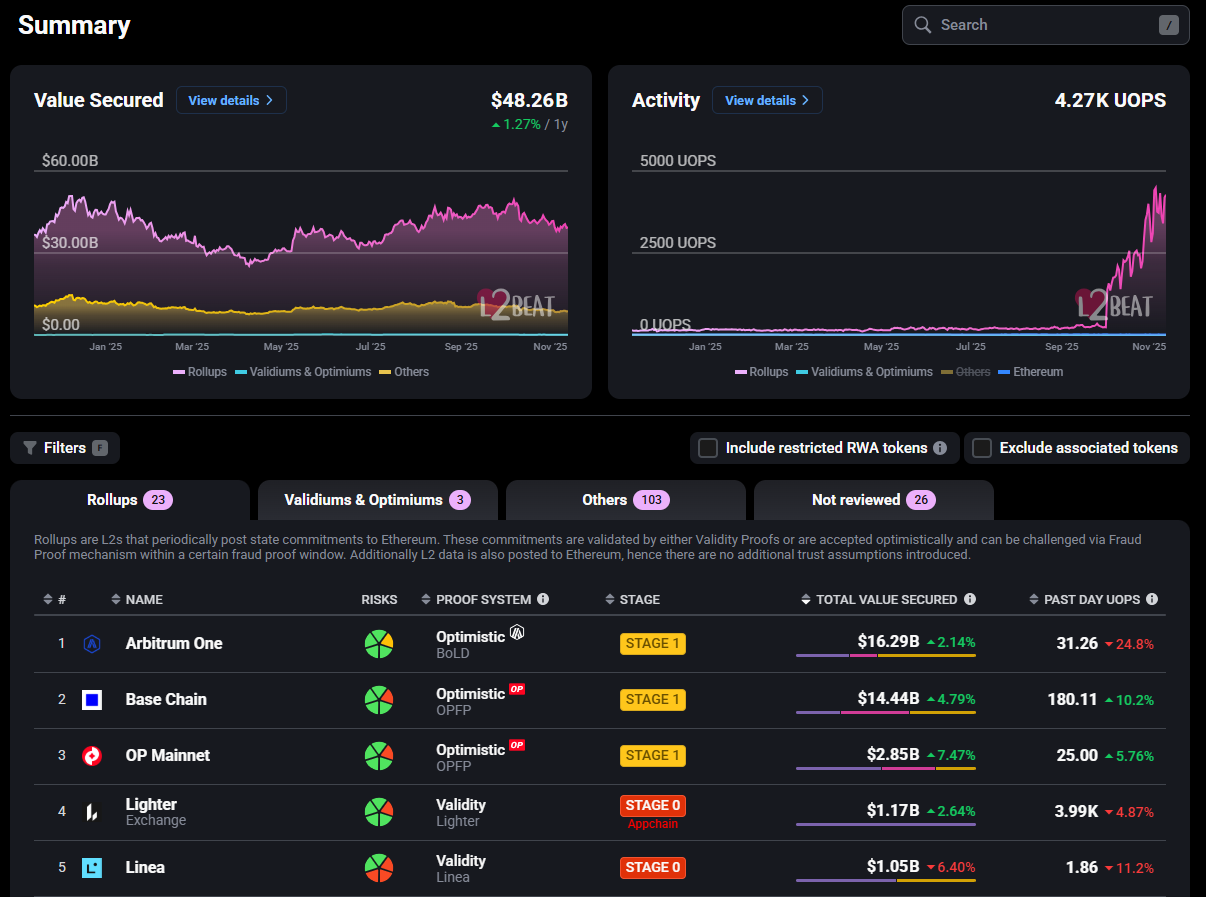The height and width of the screenshot is (897, 1206).
Task: Switch to Validiums & Optimiums tab
Action: tap(378, 500)
